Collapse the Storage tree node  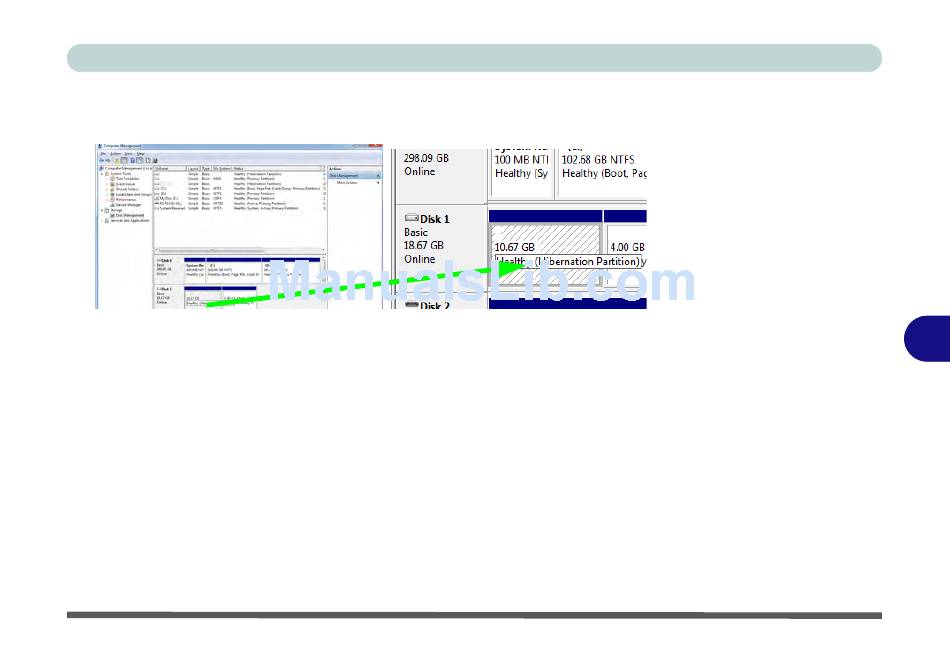pyautogui.click(x=102, y=210)
